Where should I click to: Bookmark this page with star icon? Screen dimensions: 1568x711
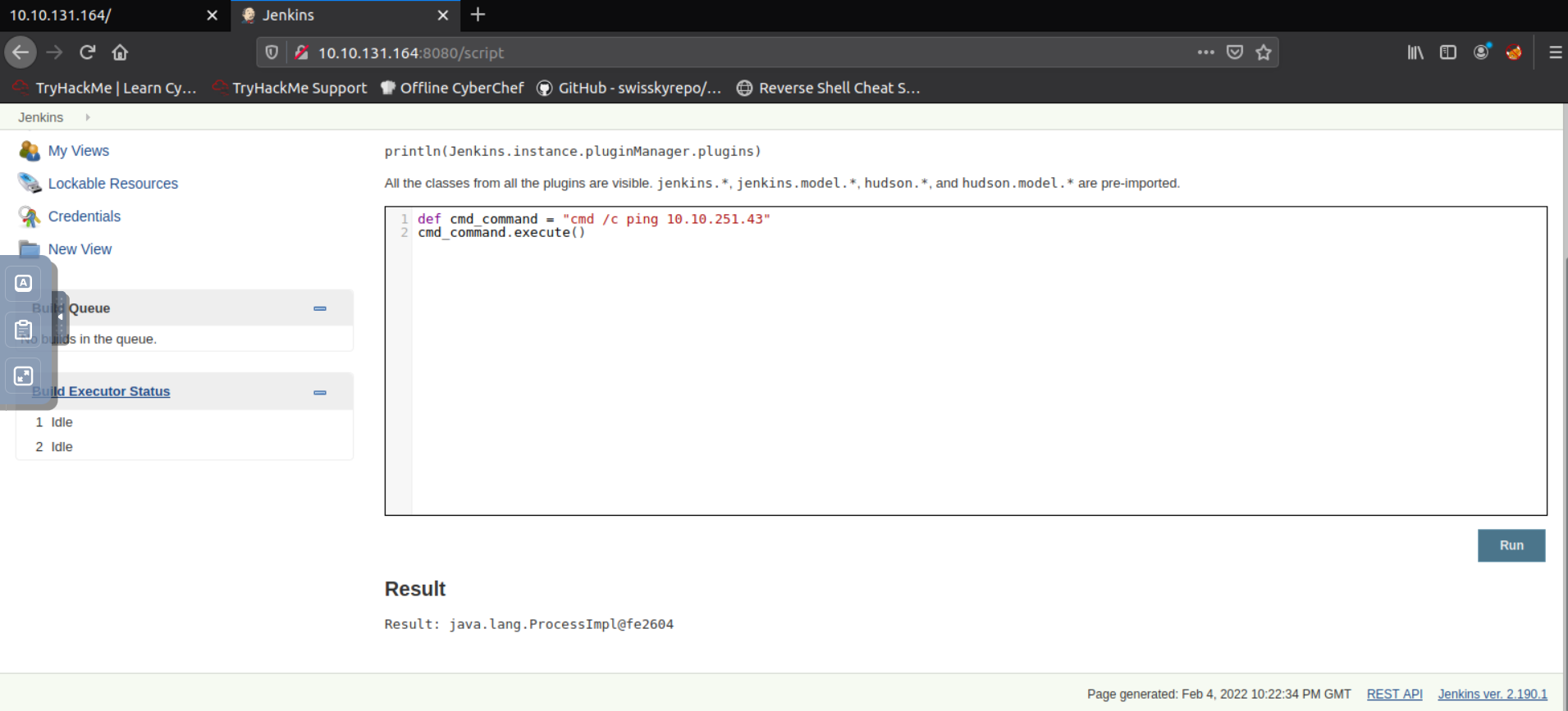1264,52
